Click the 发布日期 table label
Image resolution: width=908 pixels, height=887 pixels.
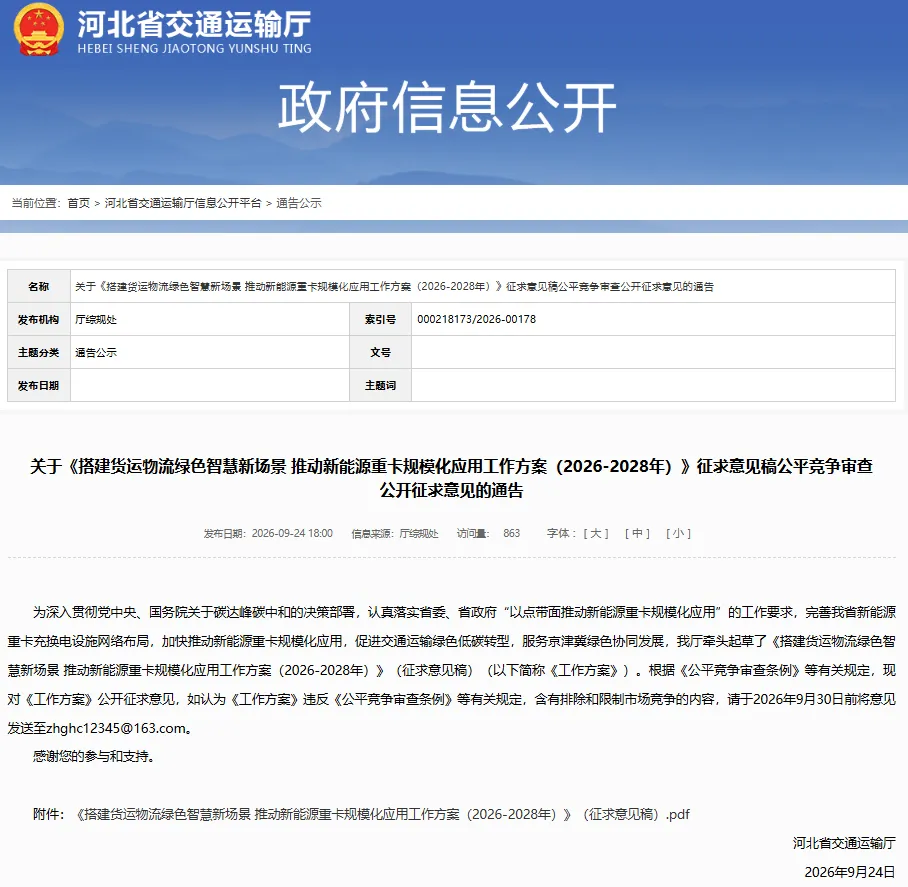[x=38, y=386]
